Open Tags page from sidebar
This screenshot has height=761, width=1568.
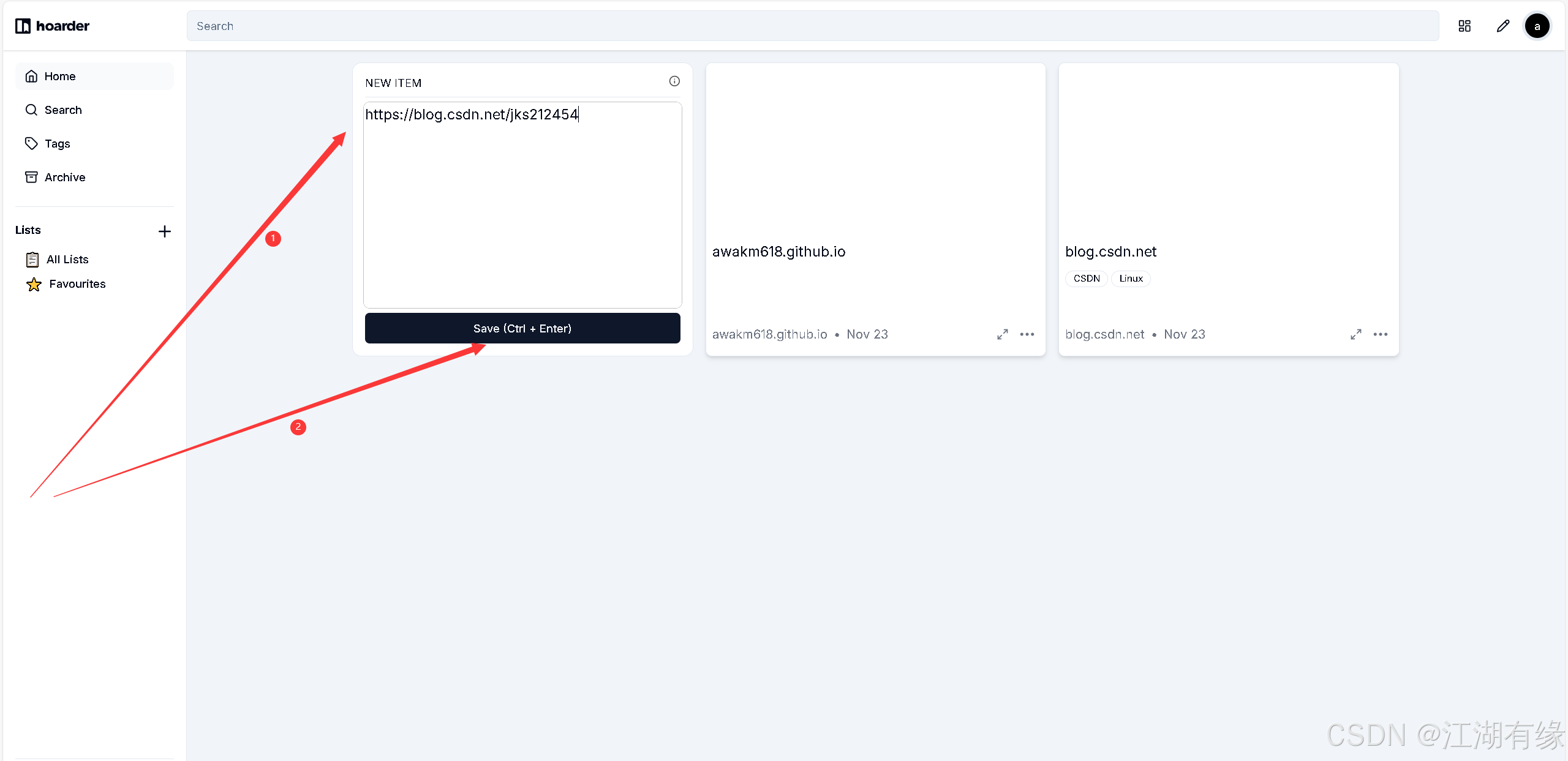tap(57, 144)
